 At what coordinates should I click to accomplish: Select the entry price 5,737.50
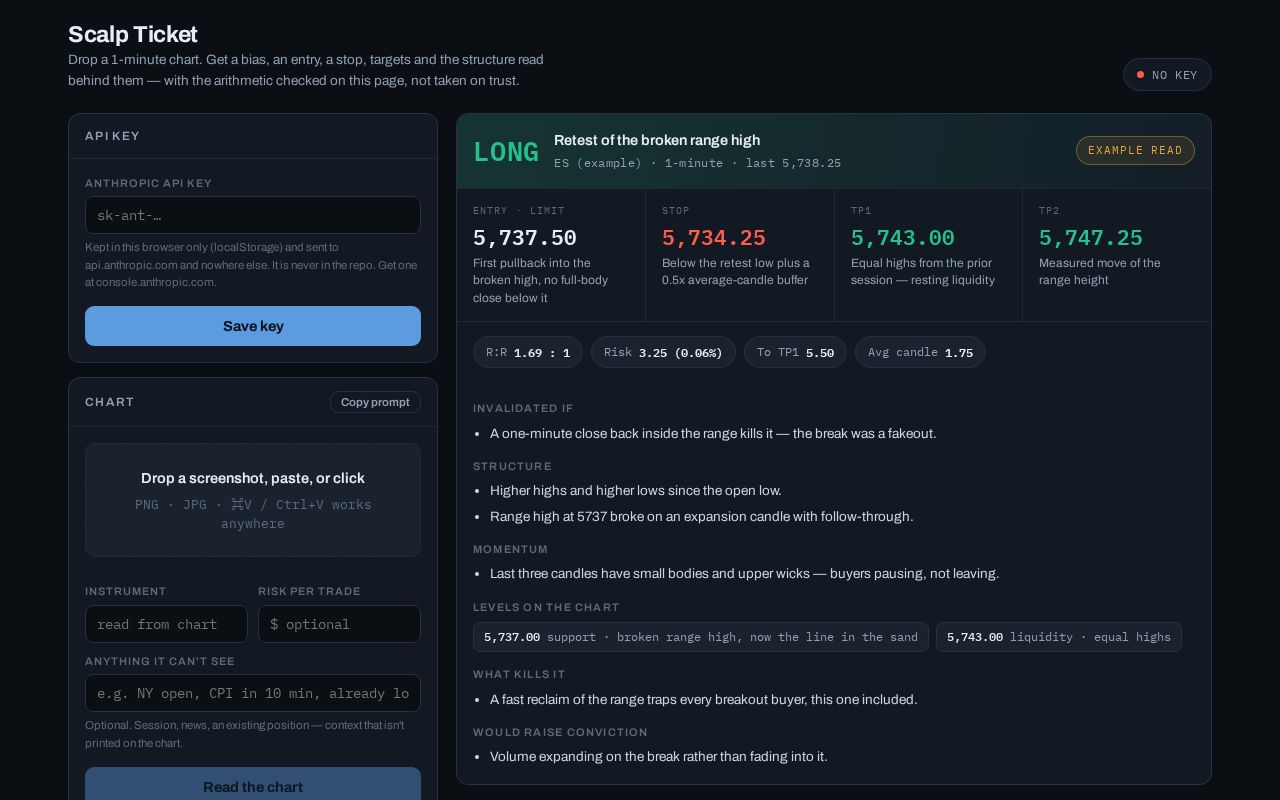[525, 238]
